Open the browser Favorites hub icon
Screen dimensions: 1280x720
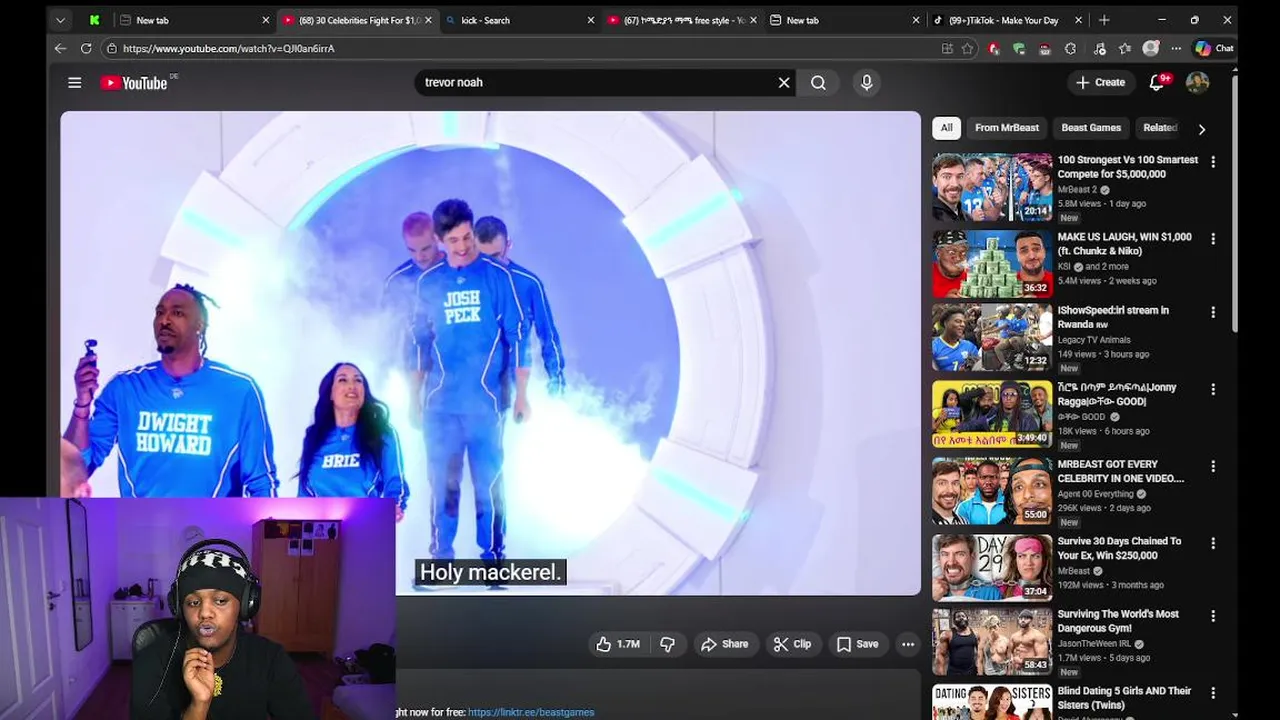coord(1125,48)
